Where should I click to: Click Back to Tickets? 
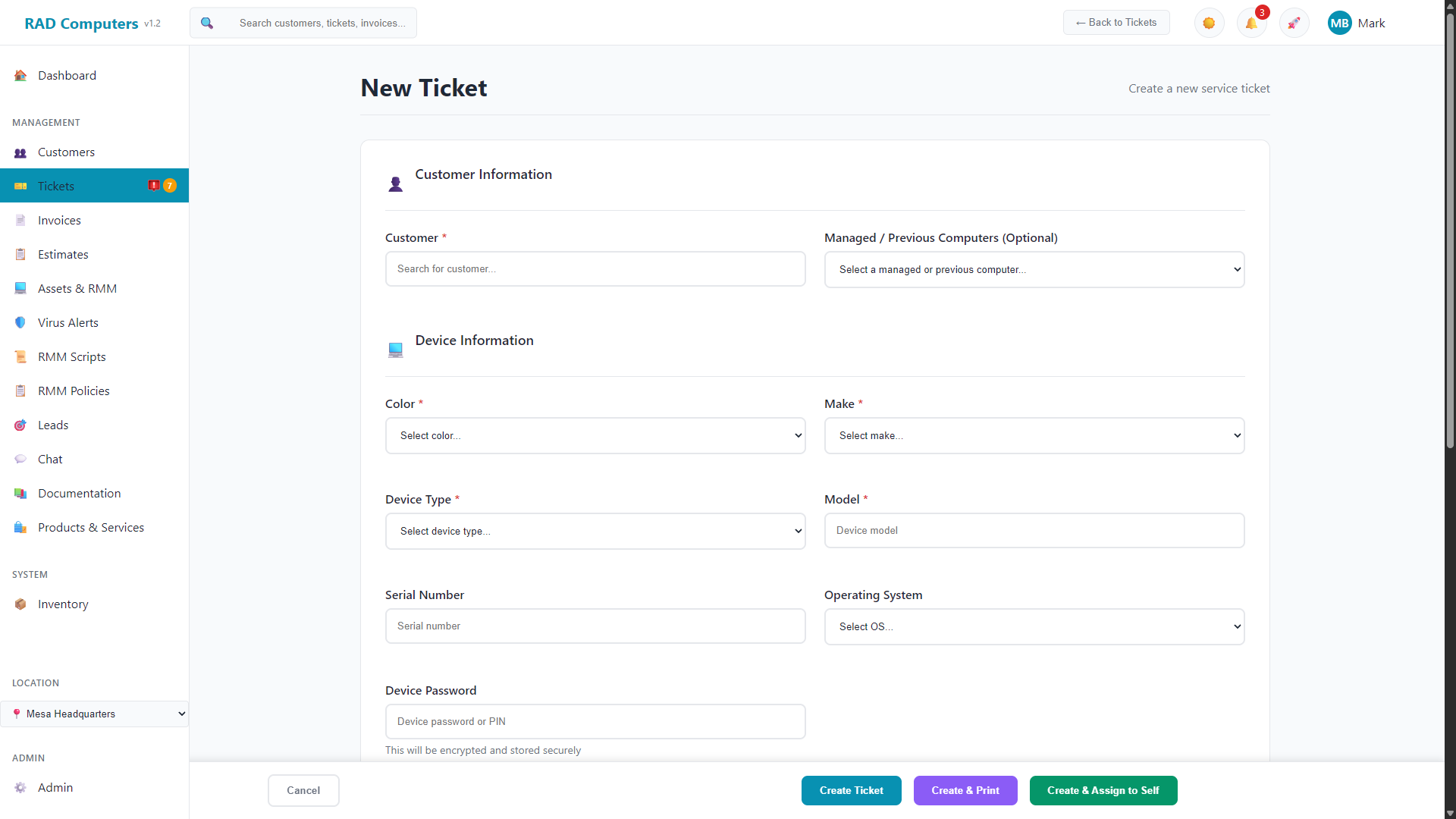(x=1116, y=22)
